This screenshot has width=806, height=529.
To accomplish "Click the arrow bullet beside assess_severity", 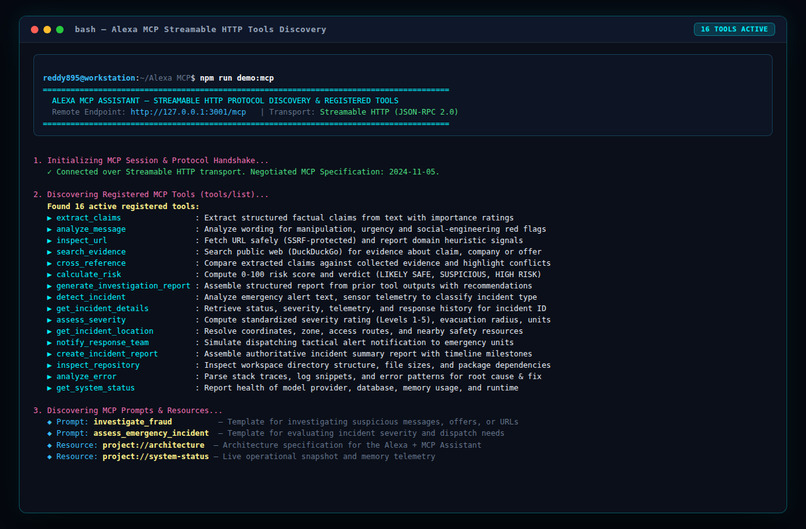I will coord(49,320).
